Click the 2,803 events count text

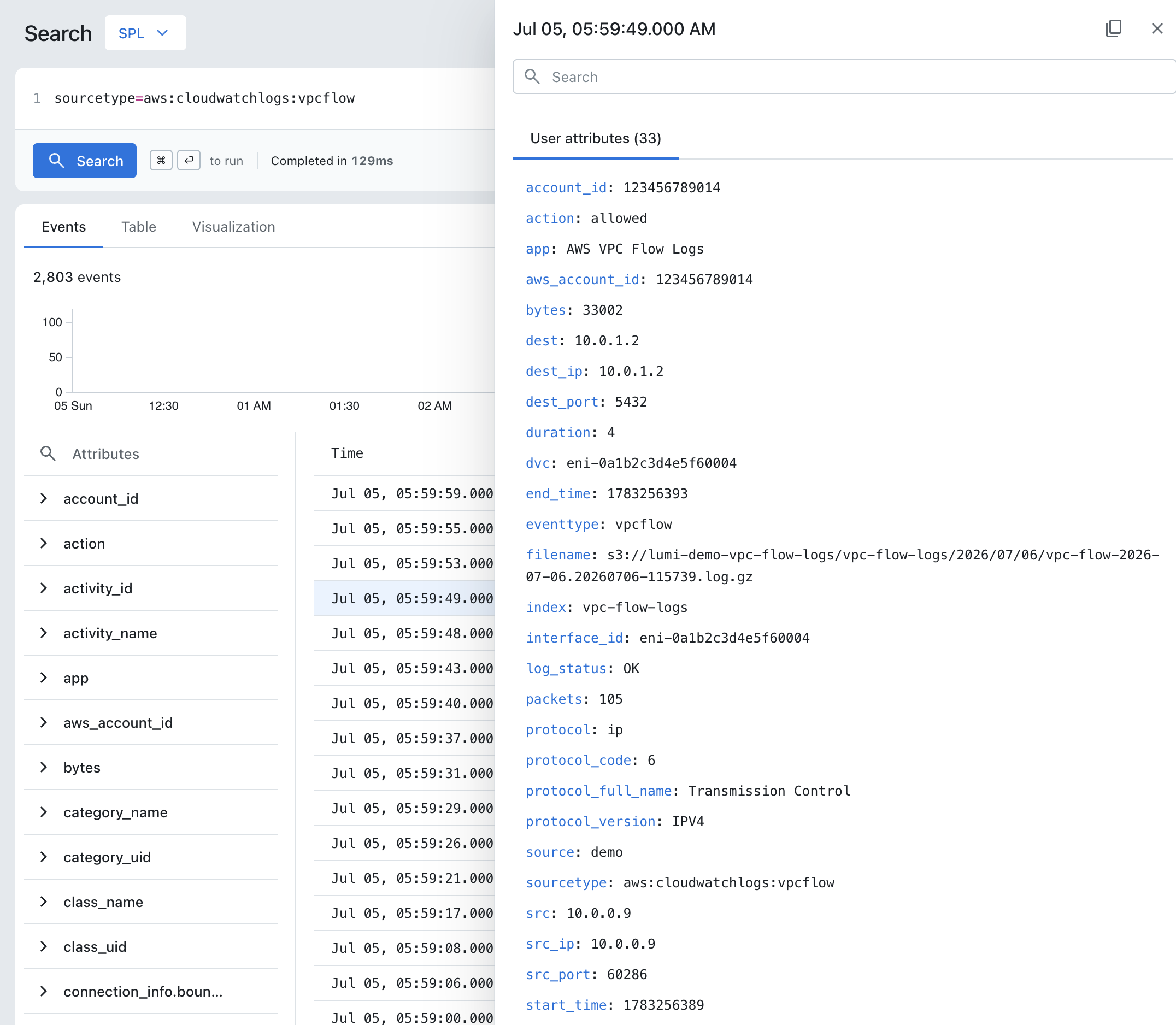(77, 278)
